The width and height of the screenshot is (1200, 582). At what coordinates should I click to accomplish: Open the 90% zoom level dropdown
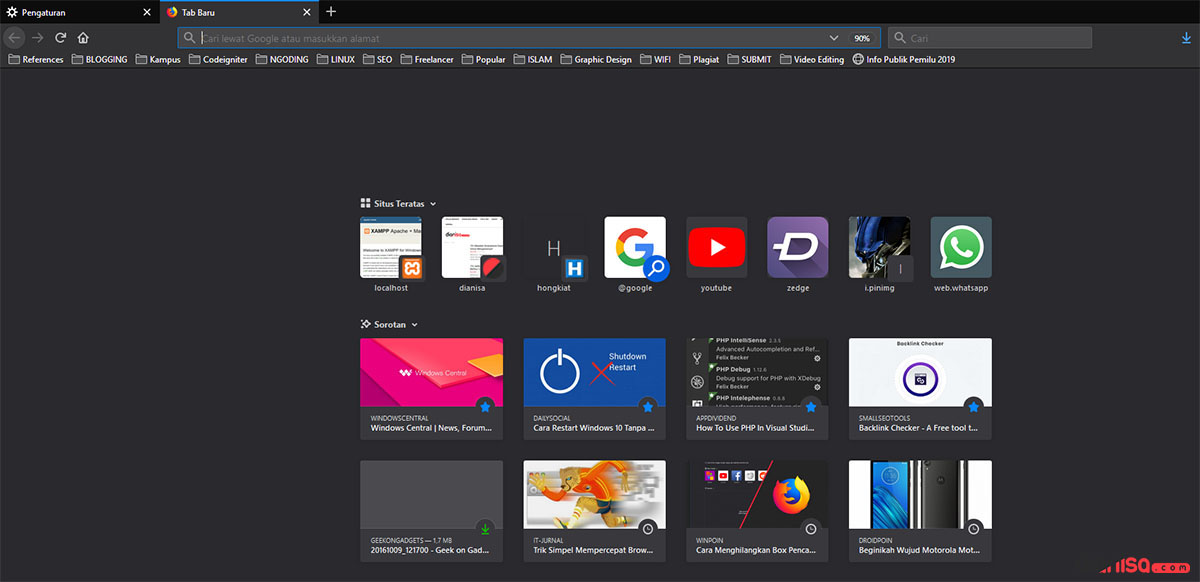point(860,37)
